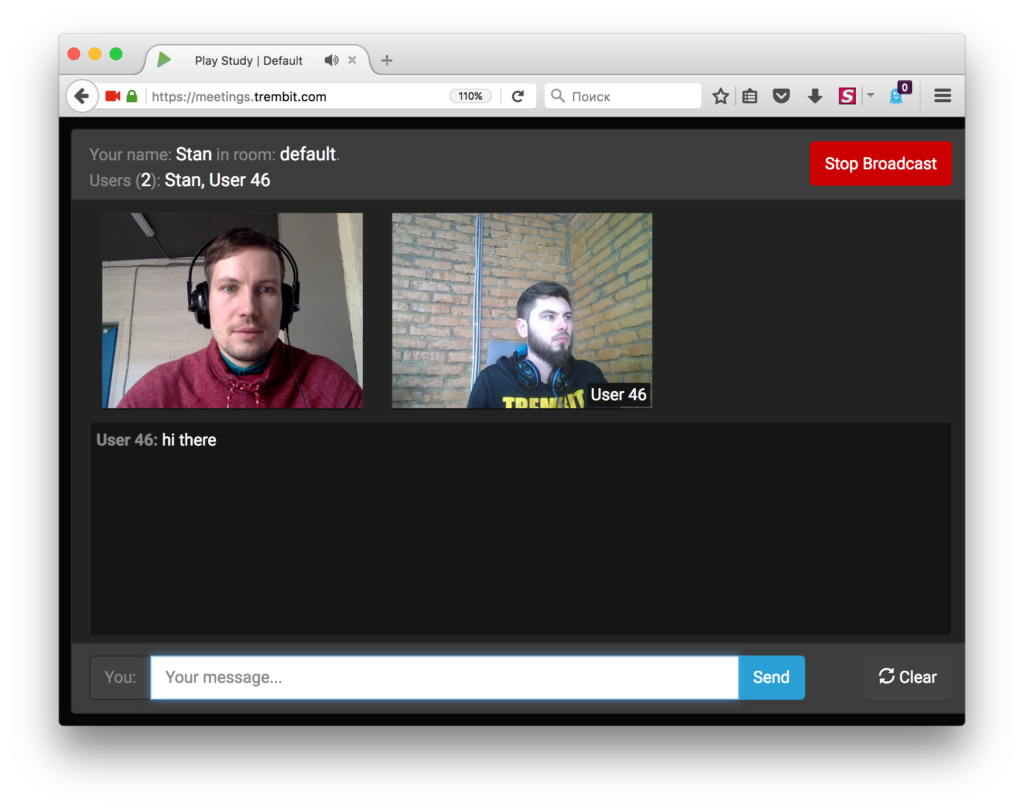Image resolution: width=1024 pixels, height=810 pixels.
Task: Click the green macOS zoom window button
Action: tap(116, 54)
